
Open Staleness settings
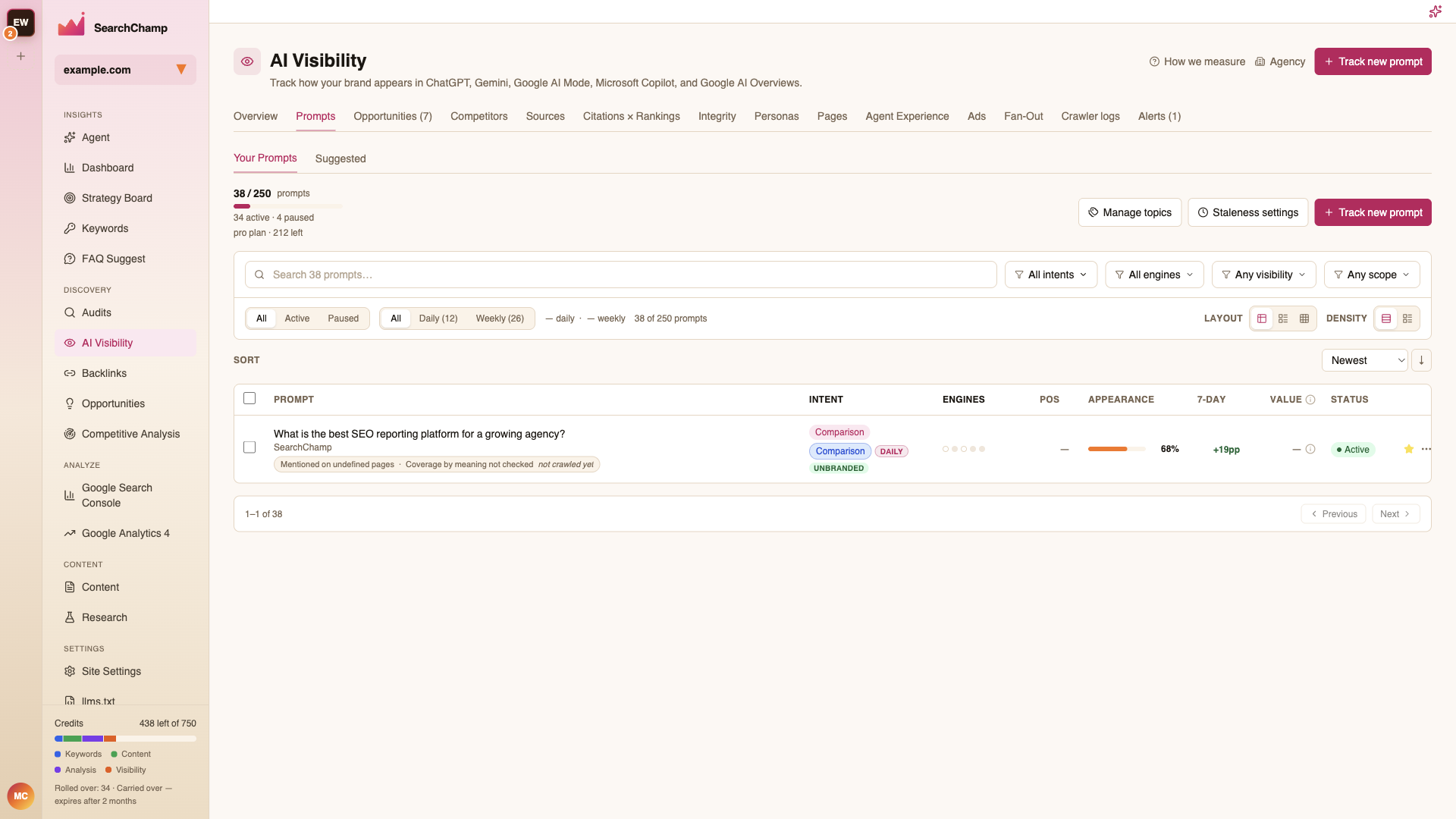coord(1248,212)
